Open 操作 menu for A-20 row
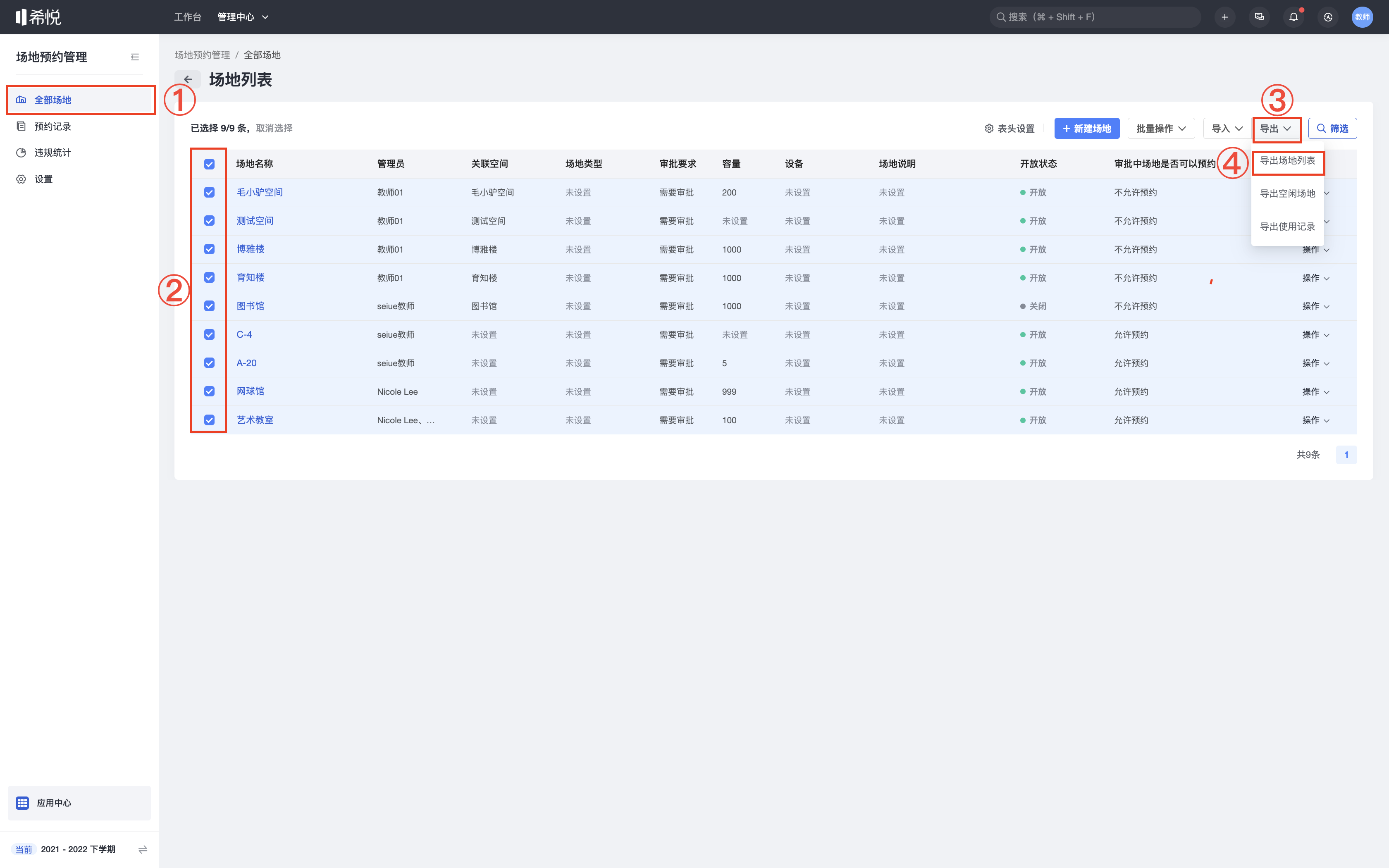Image resolution: width=1389 pixels, height=868 pixels. 1315,363
